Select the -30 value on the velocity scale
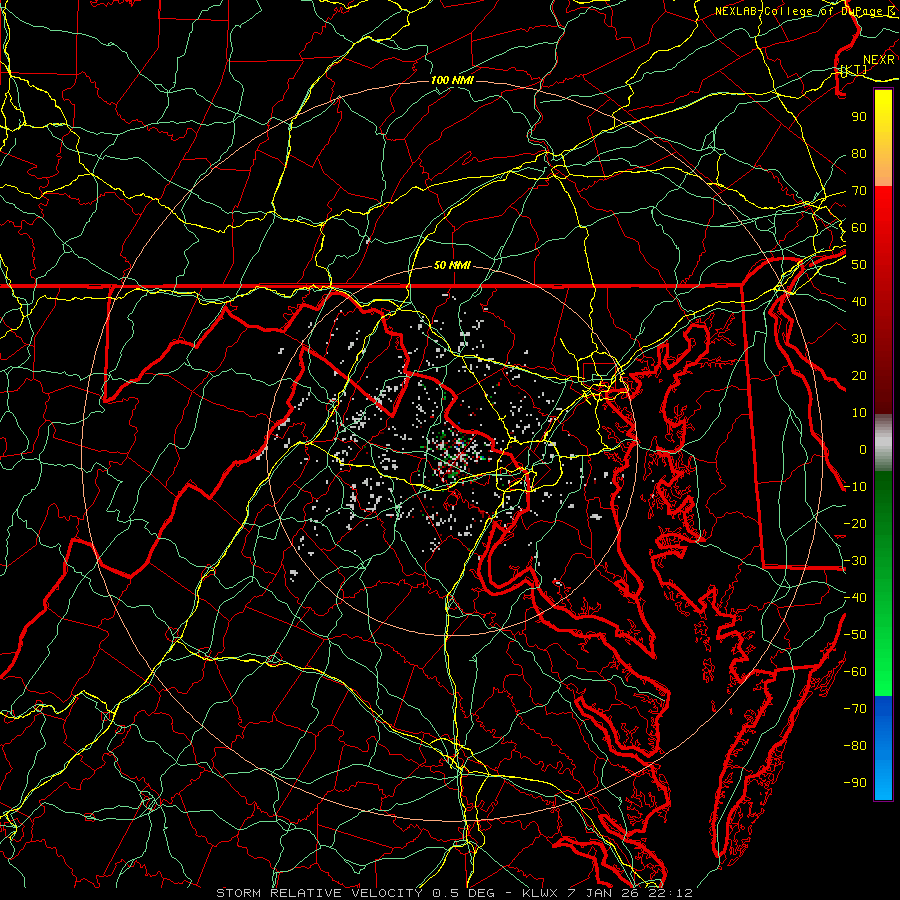 855,561
